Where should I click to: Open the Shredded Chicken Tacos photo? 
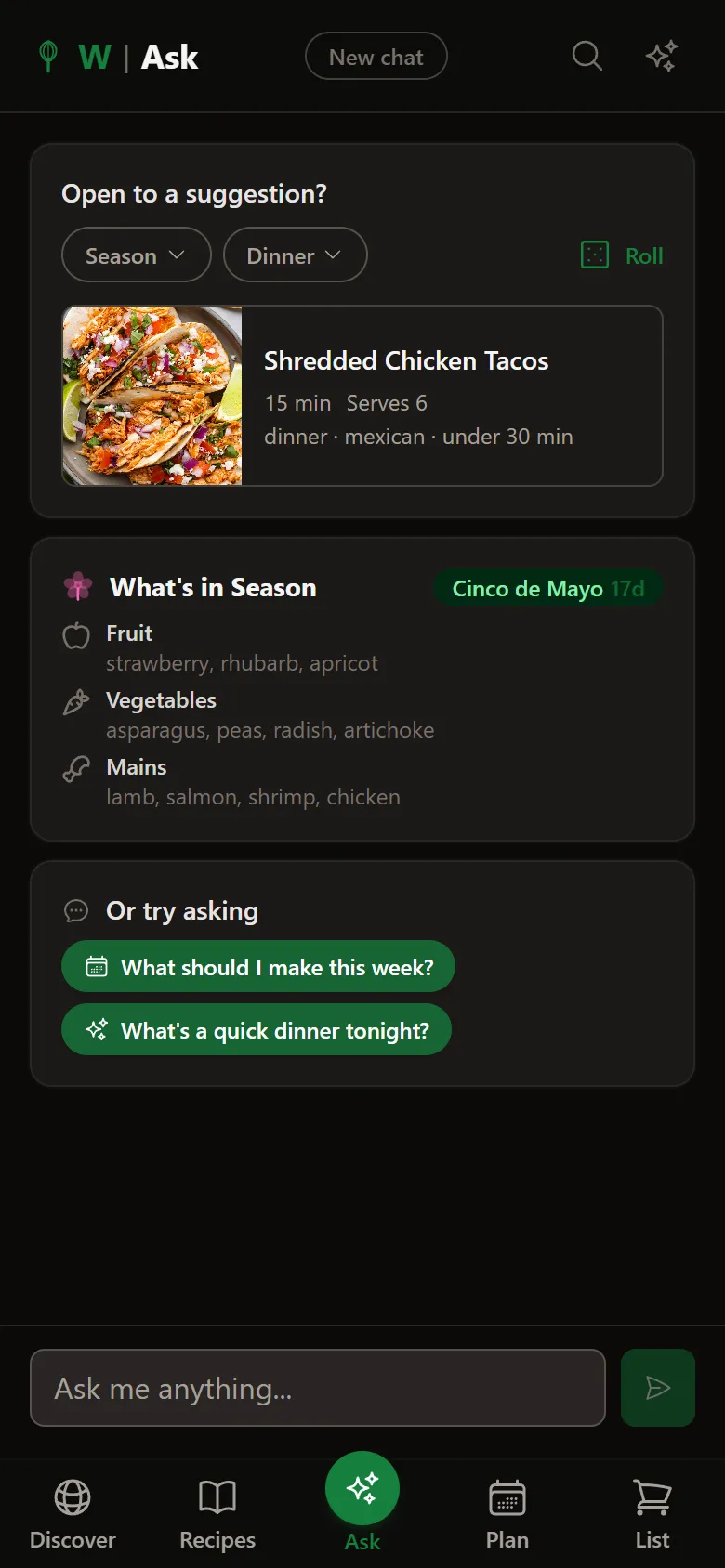tap(152, 396)
